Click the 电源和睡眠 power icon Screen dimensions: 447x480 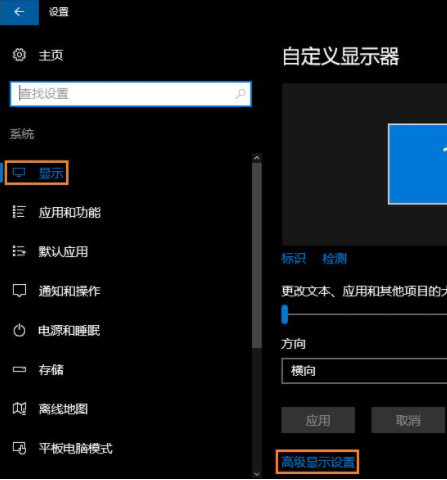pos(19,330)
